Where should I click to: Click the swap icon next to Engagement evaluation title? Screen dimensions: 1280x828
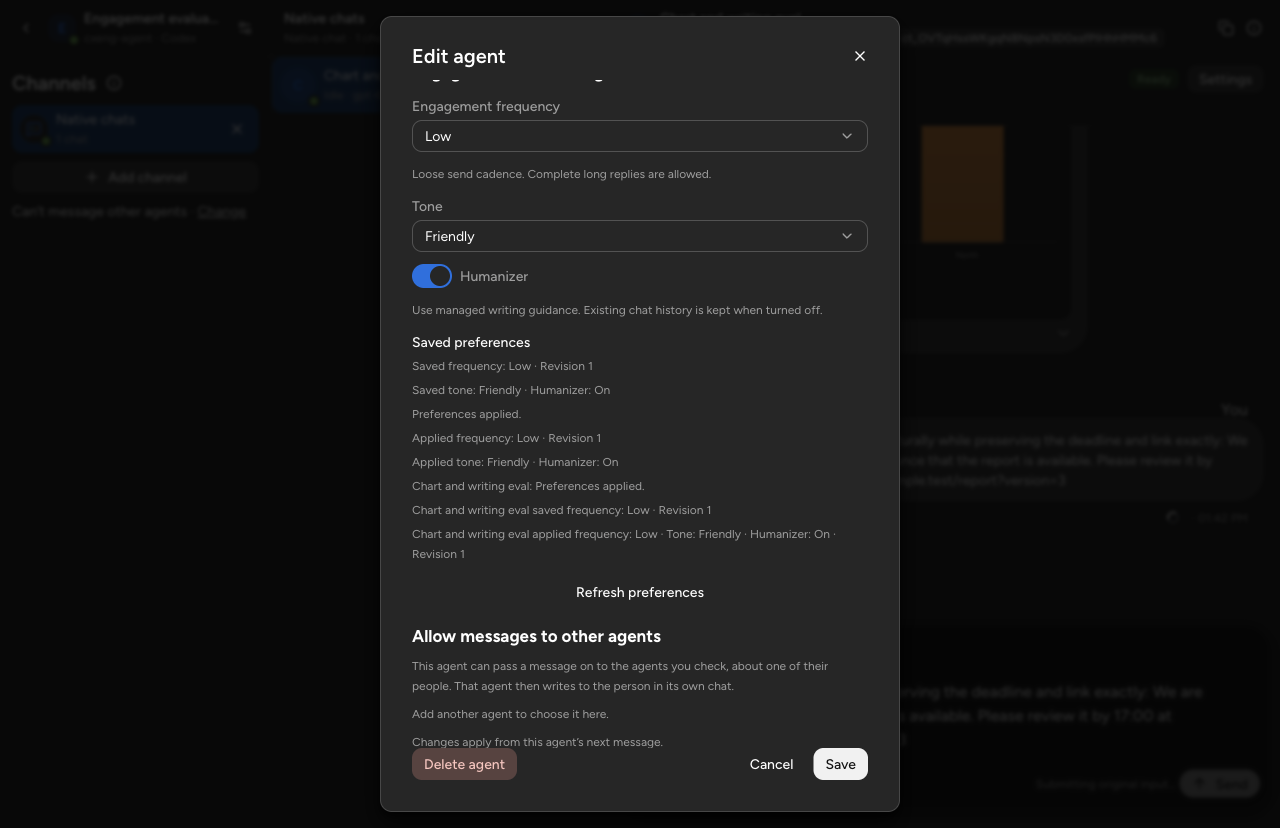click(x=245, y=28)
